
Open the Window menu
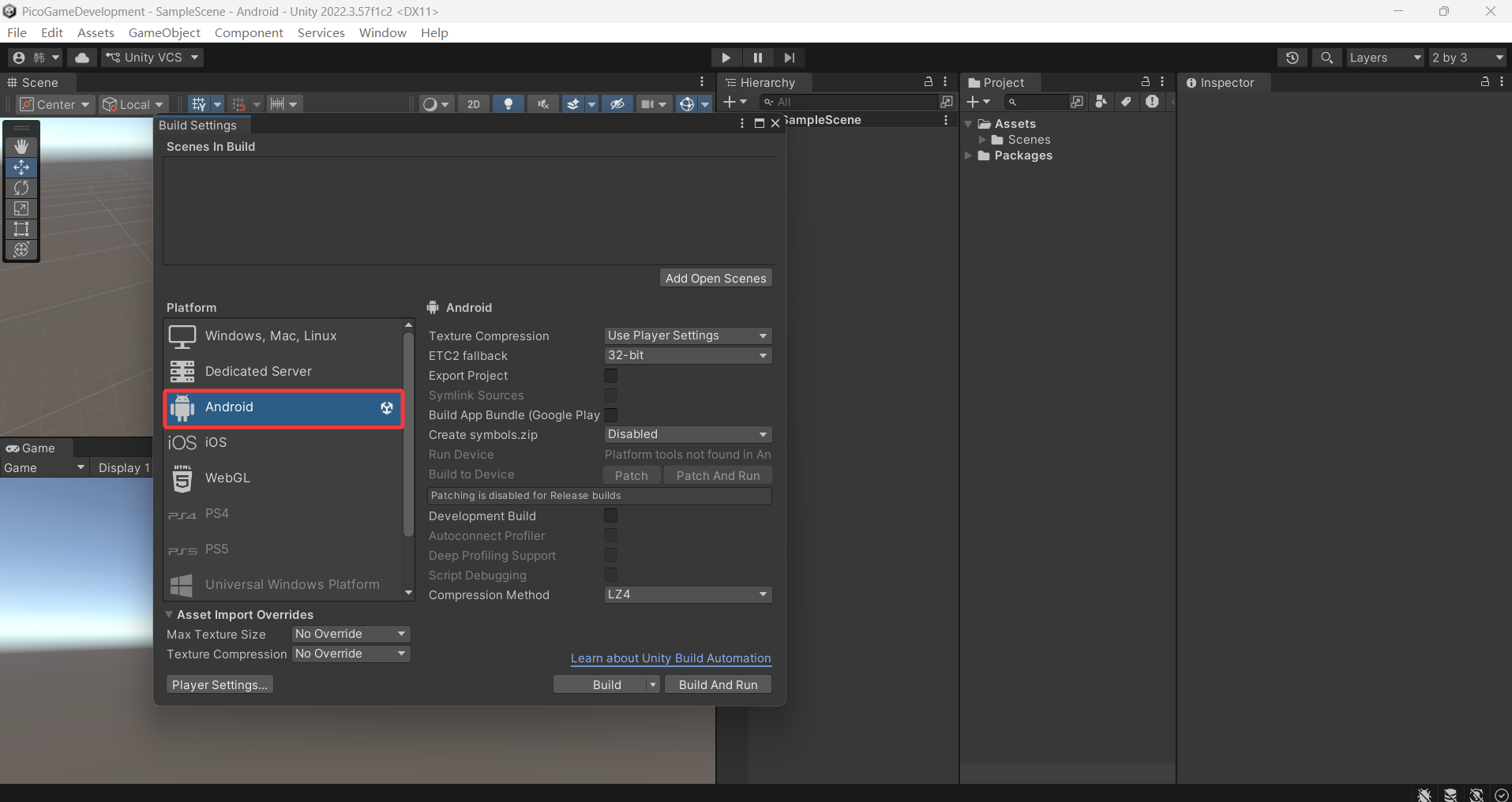click(383, 32)
